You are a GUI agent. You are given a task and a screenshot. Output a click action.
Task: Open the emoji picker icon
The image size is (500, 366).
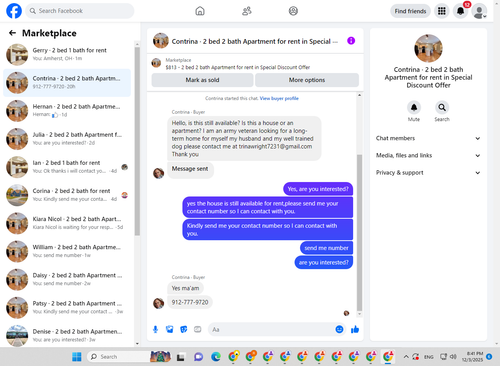339,329
